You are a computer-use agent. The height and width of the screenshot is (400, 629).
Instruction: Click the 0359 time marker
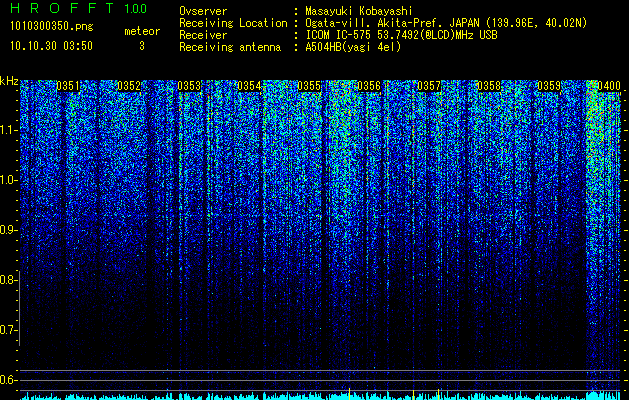pyautogui.click(x=549, y=86)
